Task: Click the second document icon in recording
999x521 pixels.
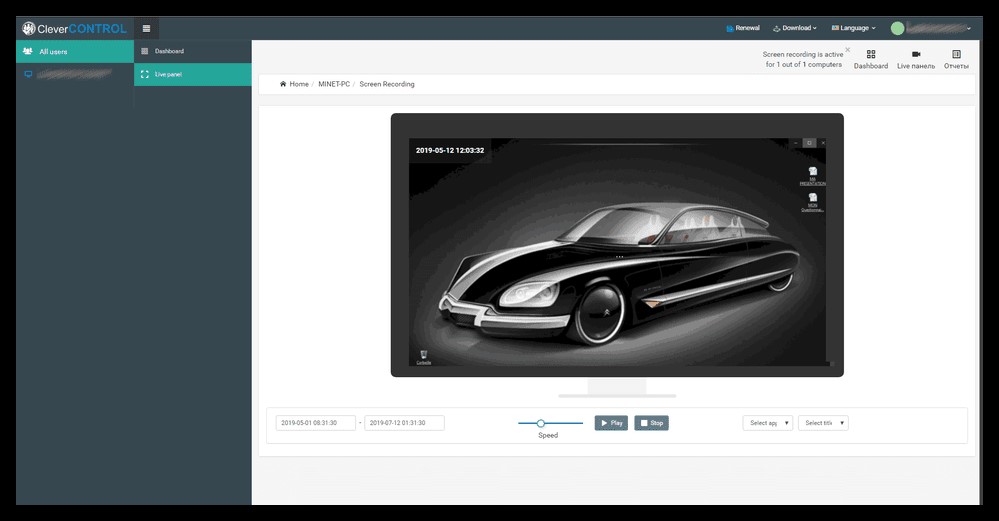Action: [x=812, y=202]
